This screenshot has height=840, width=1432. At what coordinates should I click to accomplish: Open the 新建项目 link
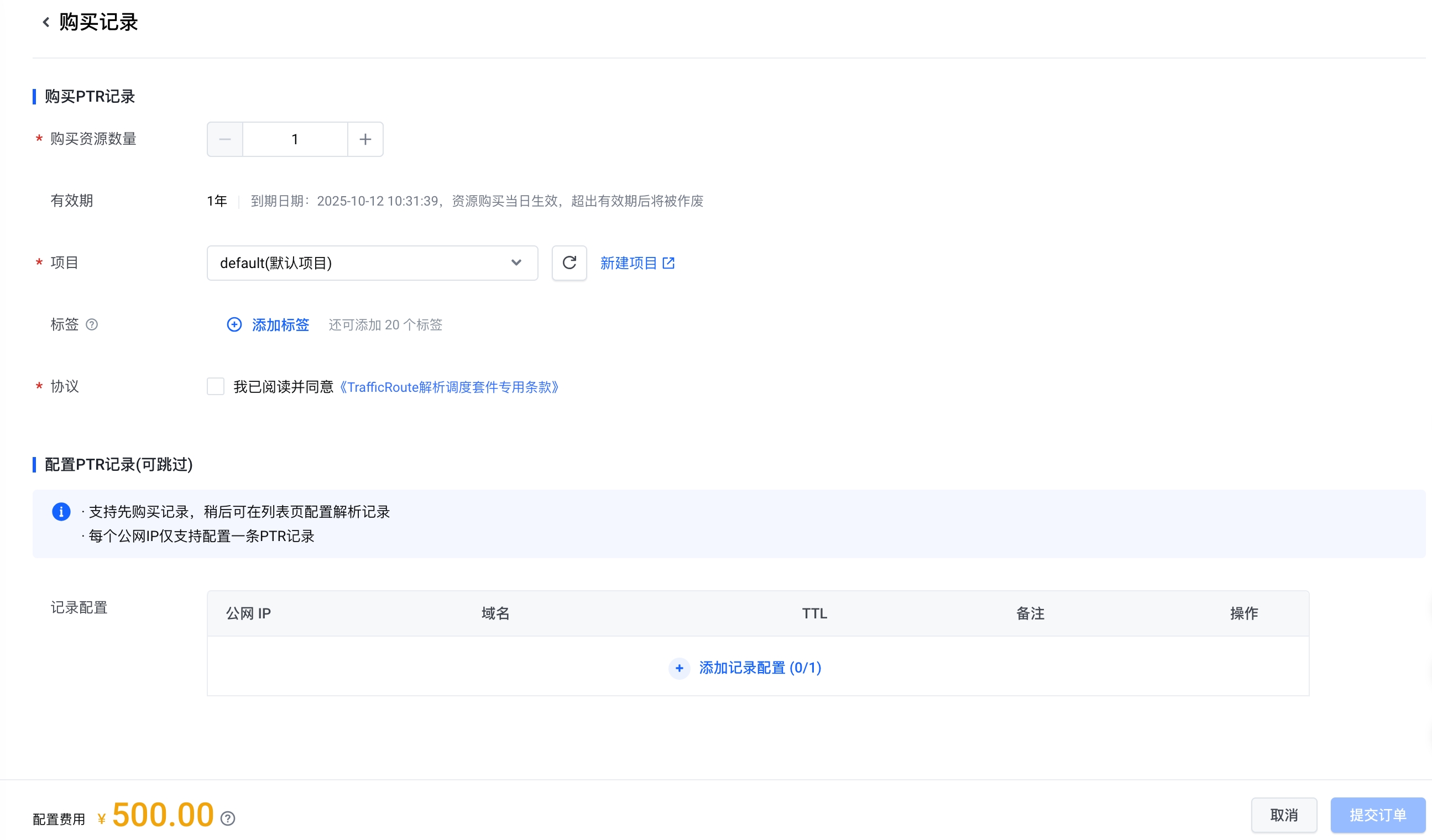[637, 263]
